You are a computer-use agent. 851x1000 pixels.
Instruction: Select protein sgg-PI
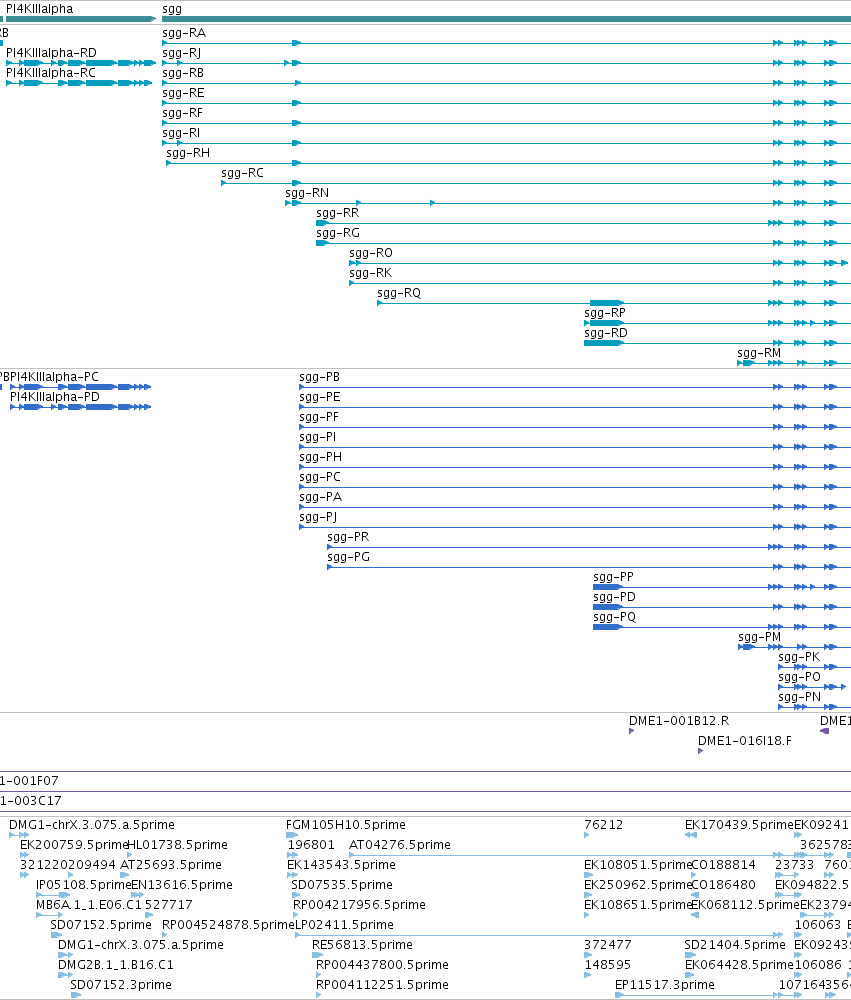pyautogui.click(x=318, y=437)
